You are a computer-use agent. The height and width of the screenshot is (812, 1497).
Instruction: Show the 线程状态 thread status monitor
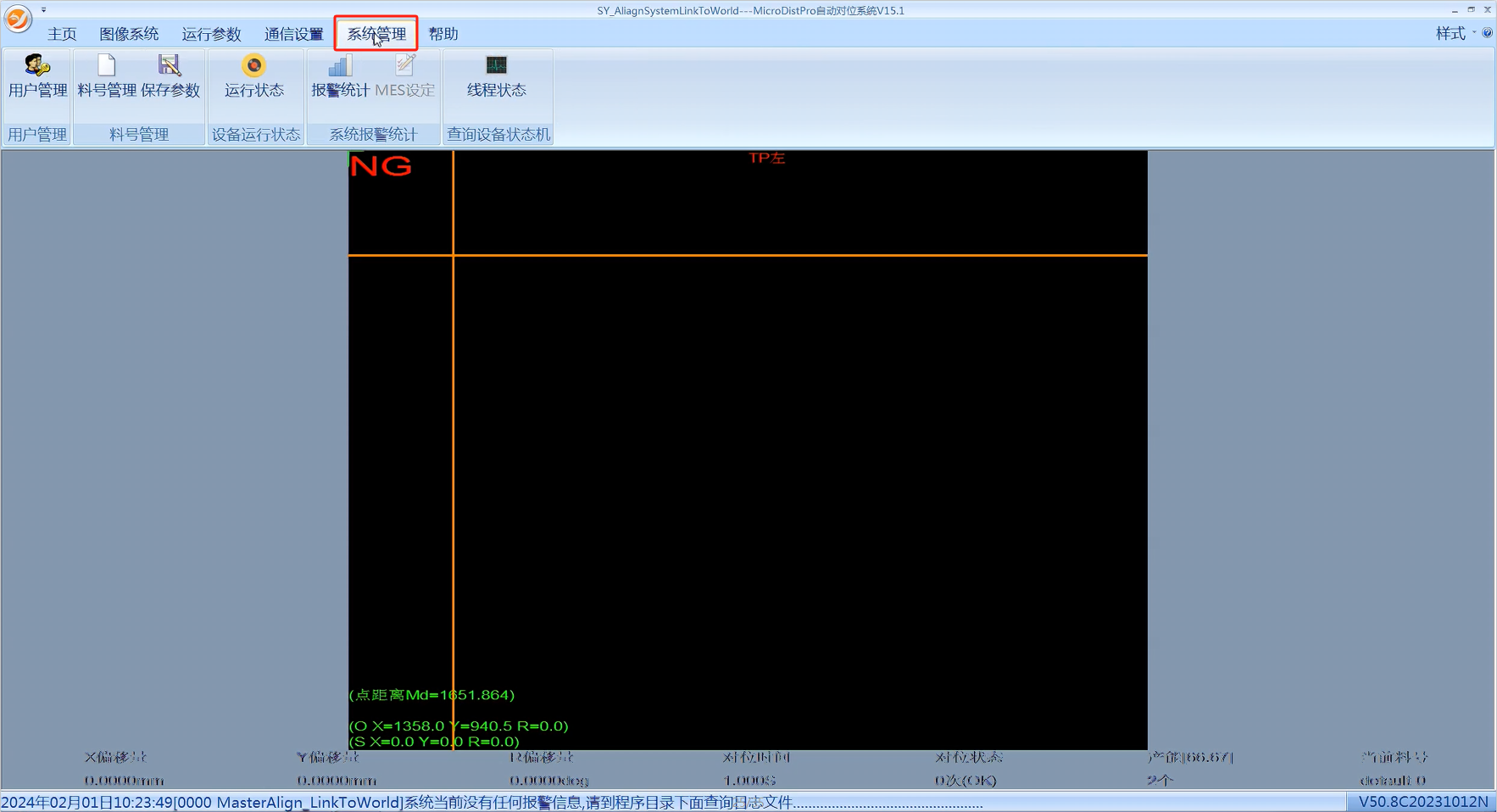(497, 76)
